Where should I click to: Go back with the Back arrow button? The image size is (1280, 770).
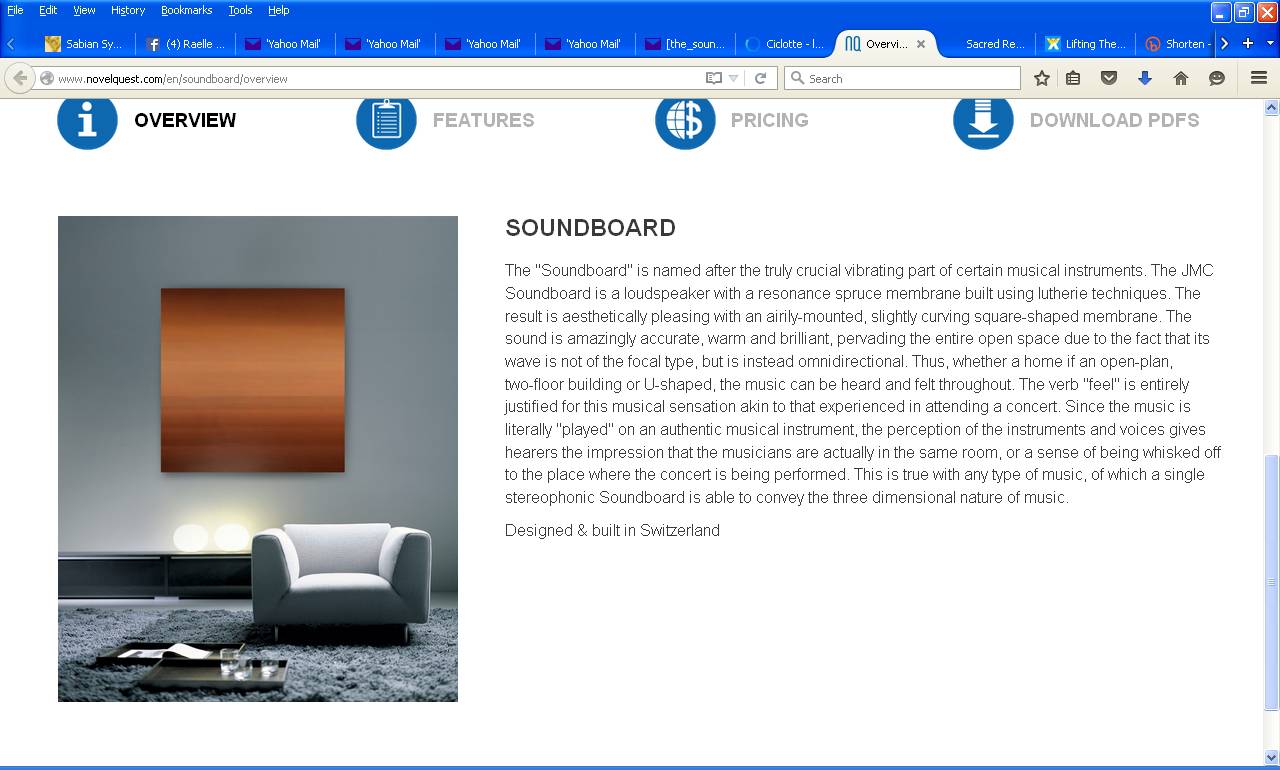[19, 78]
